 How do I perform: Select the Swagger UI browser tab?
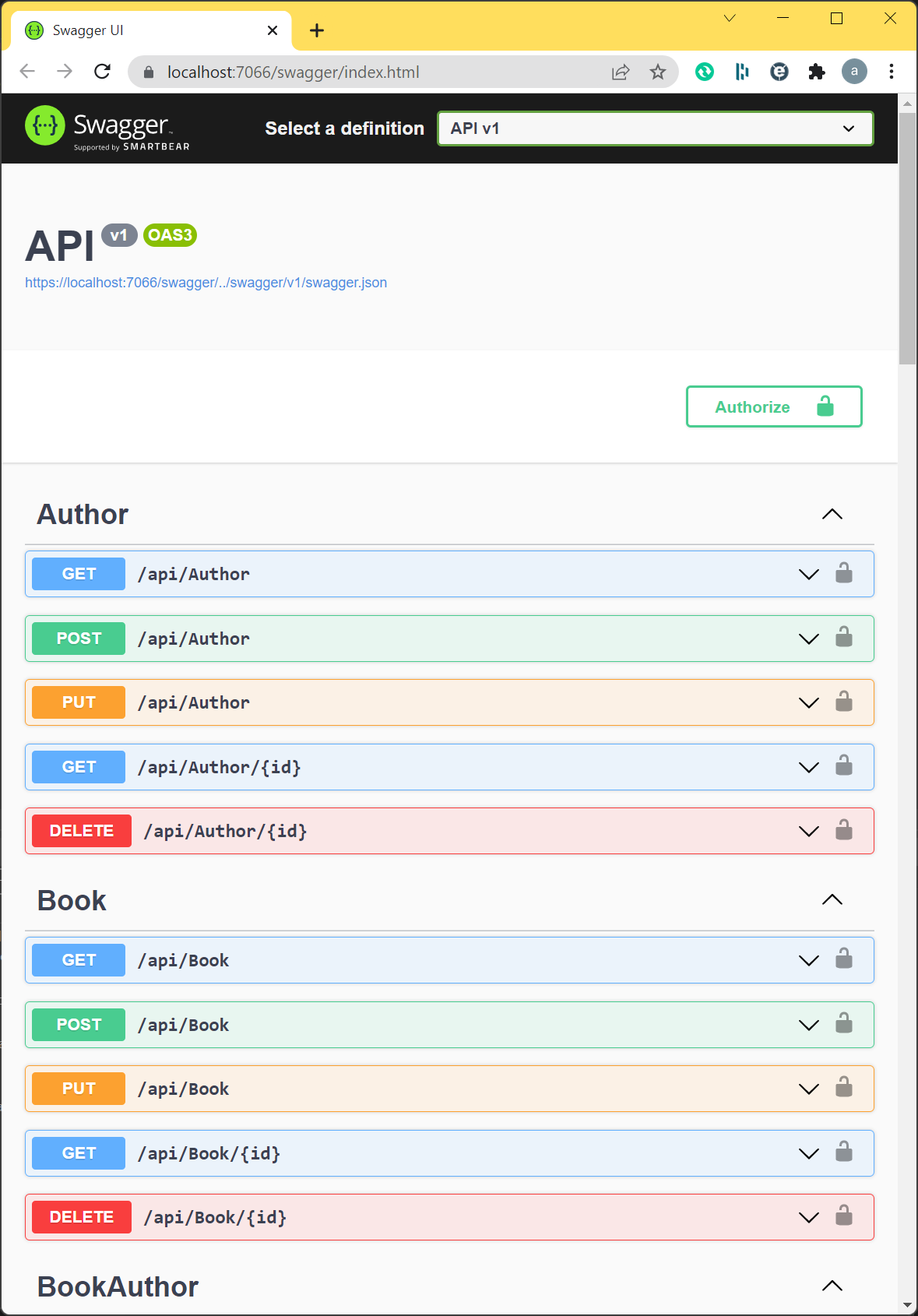(x=152, y=30)
